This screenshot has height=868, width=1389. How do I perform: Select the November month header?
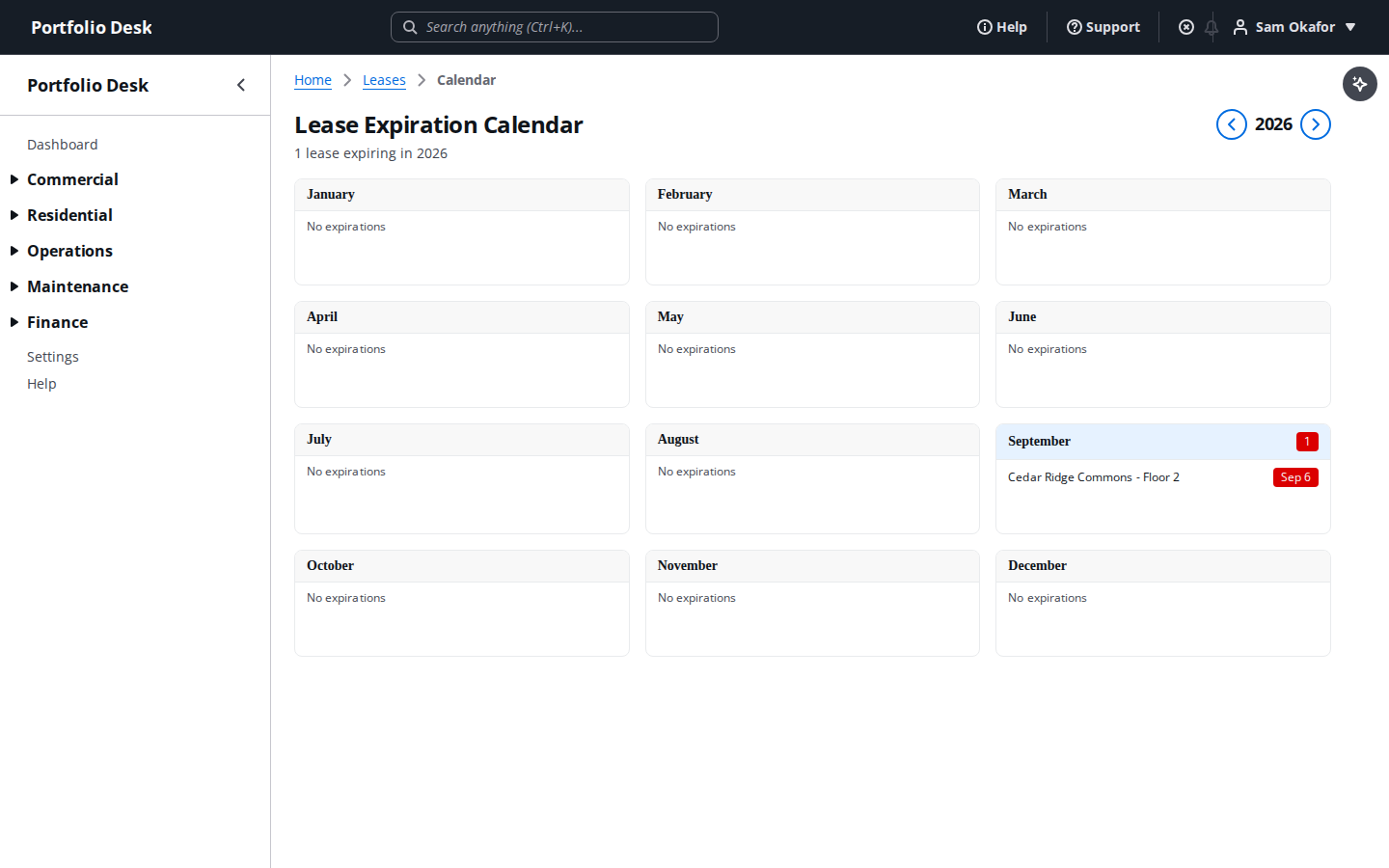[812, 566]
